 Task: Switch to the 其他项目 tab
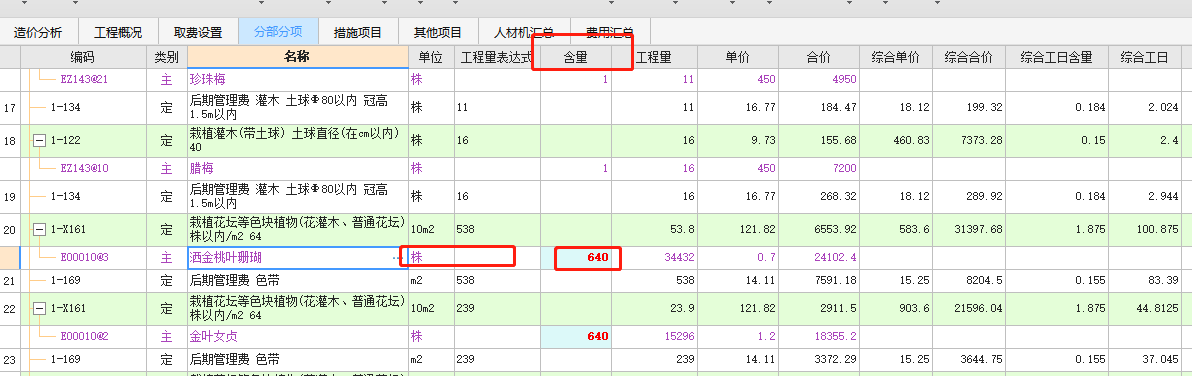coord(438,33)
